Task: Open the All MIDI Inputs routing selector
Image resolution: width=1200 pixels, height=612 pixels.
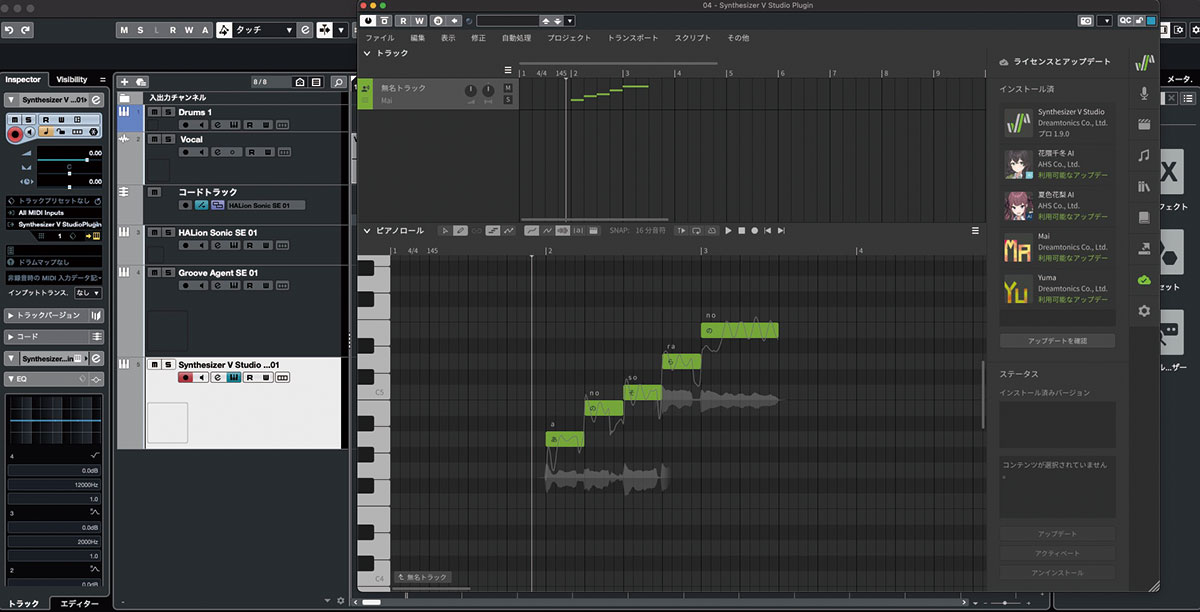Action: coord(55,213)
